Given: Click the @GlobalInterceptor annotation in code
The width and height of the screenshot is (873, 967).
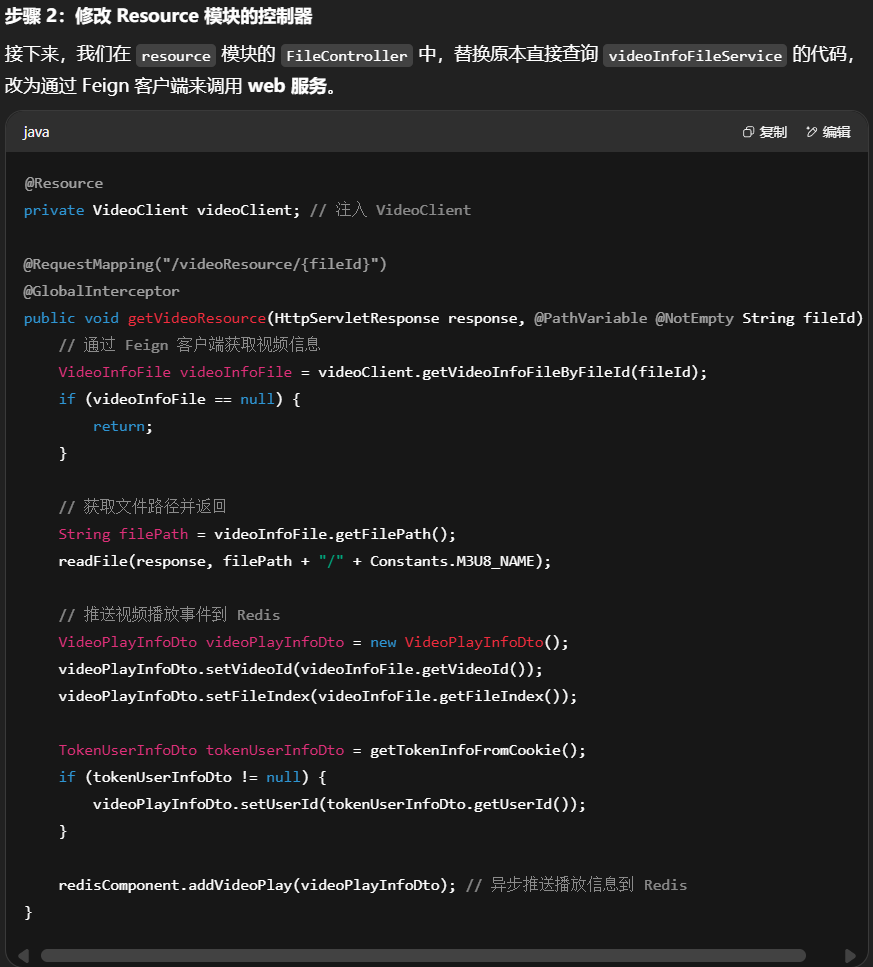Looking at the screenshot, I should pyautogui.click(x=102, y=291).
